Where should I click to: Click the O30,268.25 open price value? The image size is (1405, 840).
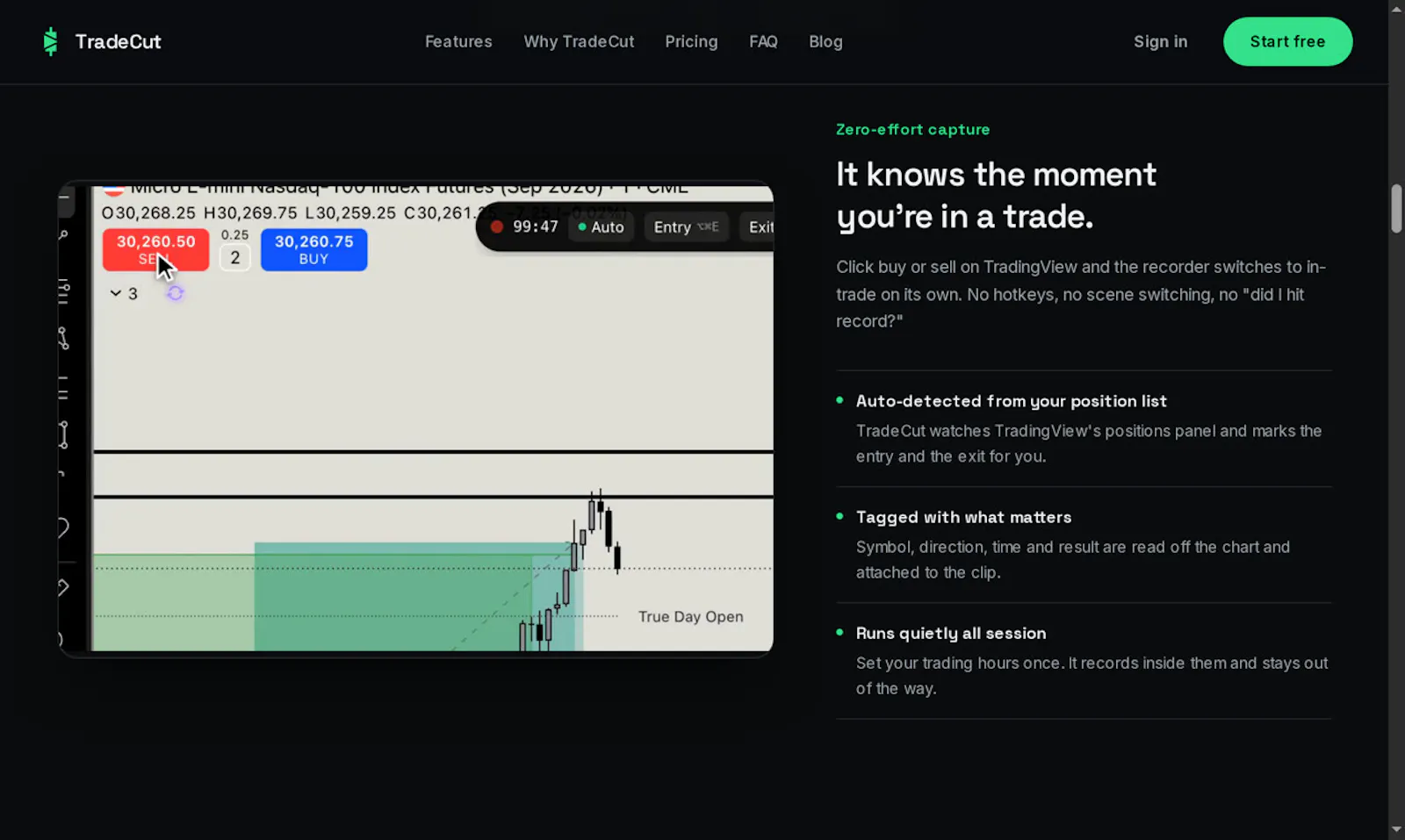click(x=148, y=213)
